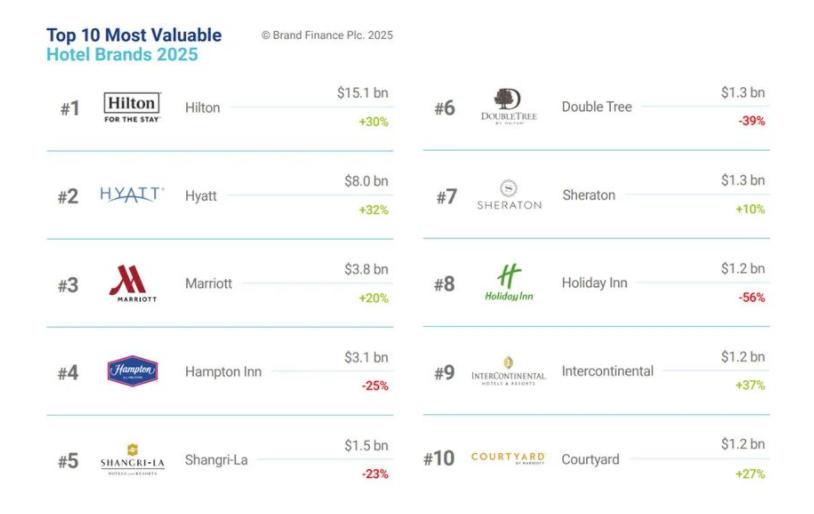Select the Courtyard logo
The image size is (814, 514).
pos(509,458)
